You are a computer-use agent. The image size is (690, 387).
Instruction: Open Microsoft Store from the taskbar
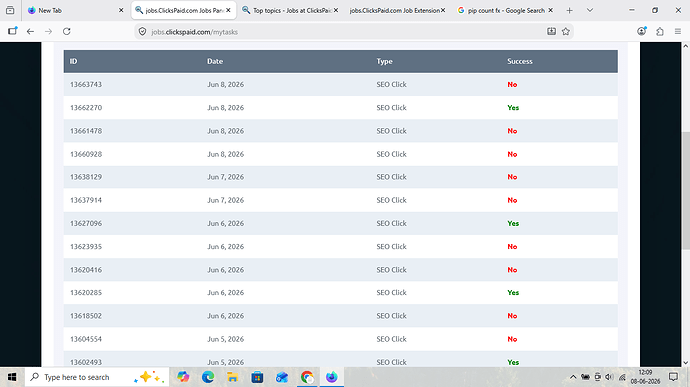pyautogui.click(x=257, y=377)
